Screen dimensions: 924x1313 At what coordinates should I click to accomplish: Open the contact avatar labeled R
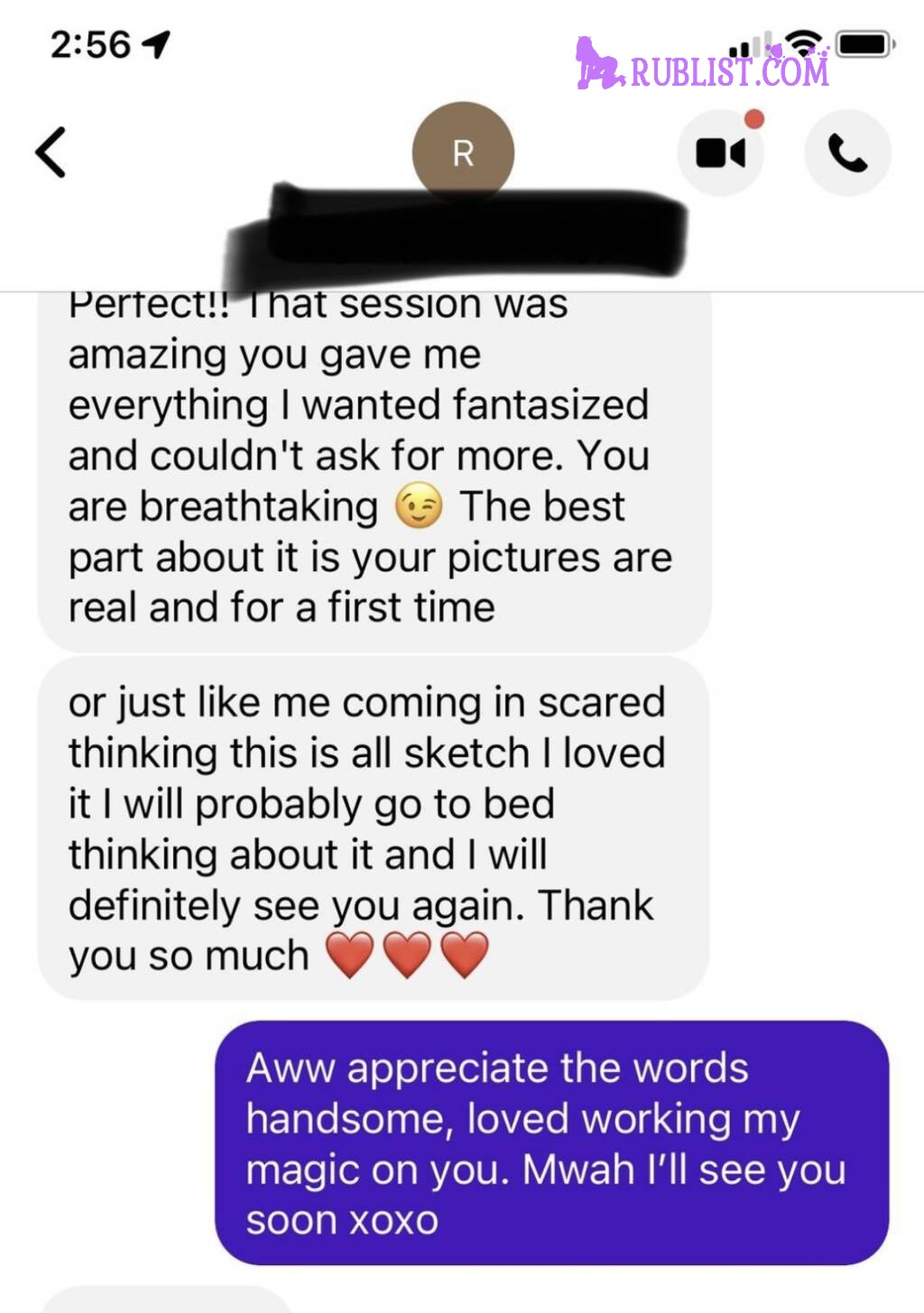tap(463, 153)
